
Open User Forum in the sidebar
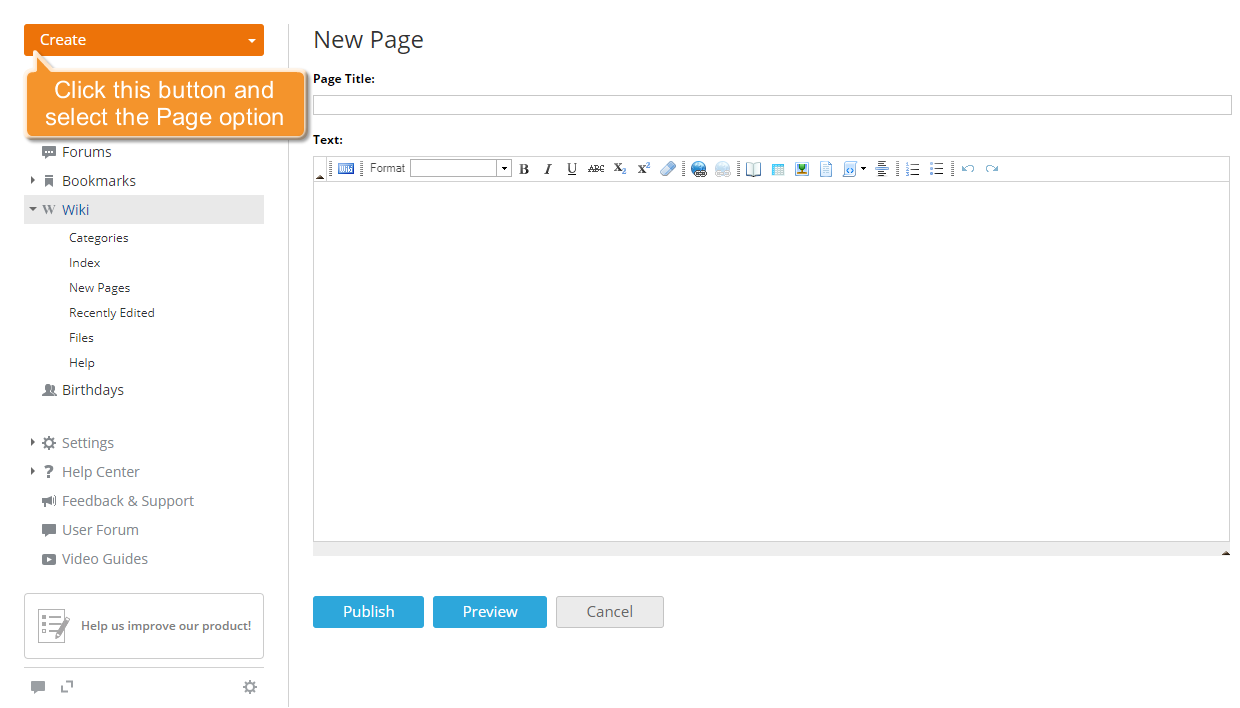click(100, 530)
